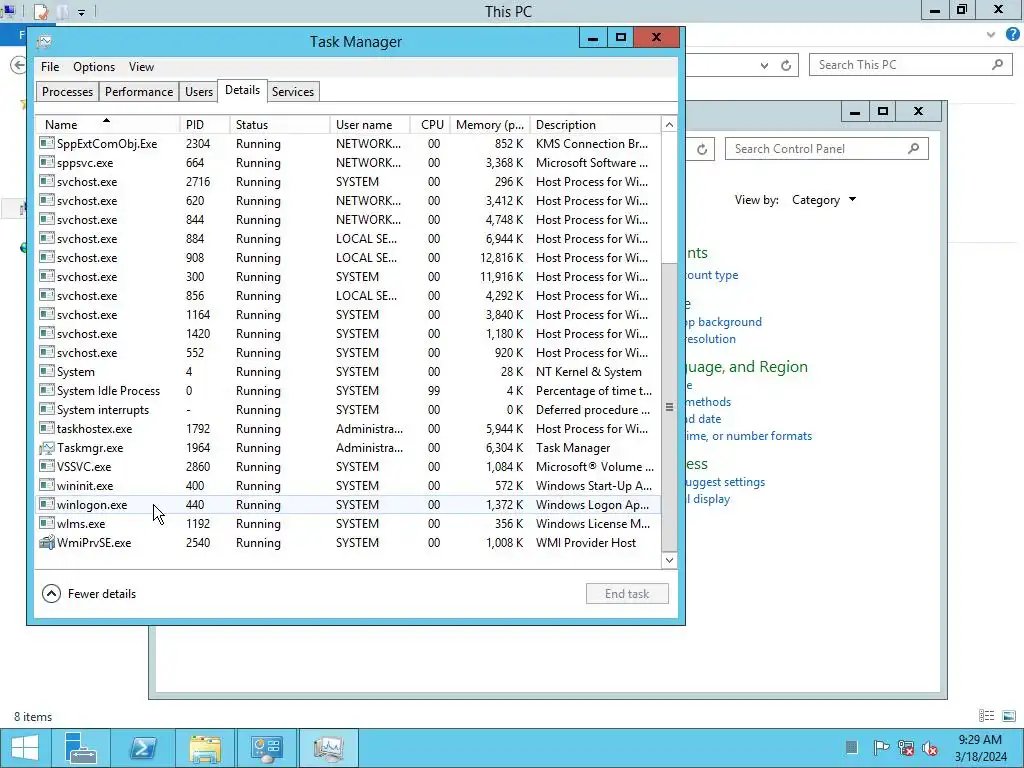Image resolution: width=1024 pixels, height=768 pixels.
Task: Click the network tray icon
Action: click(905, 747)
